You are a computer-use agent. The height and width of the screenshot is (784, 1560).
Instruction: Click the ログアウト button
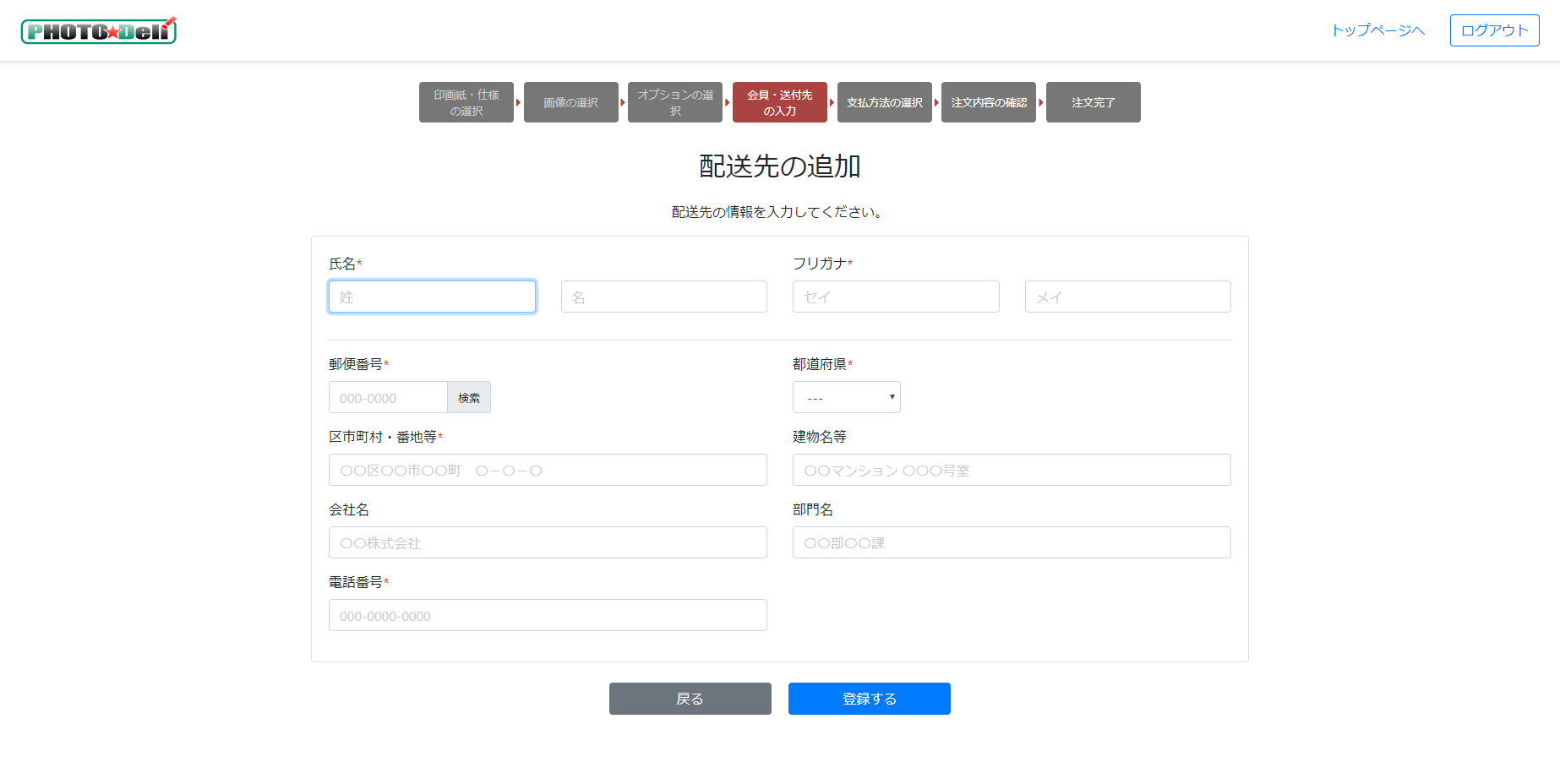coord(1494,30)
